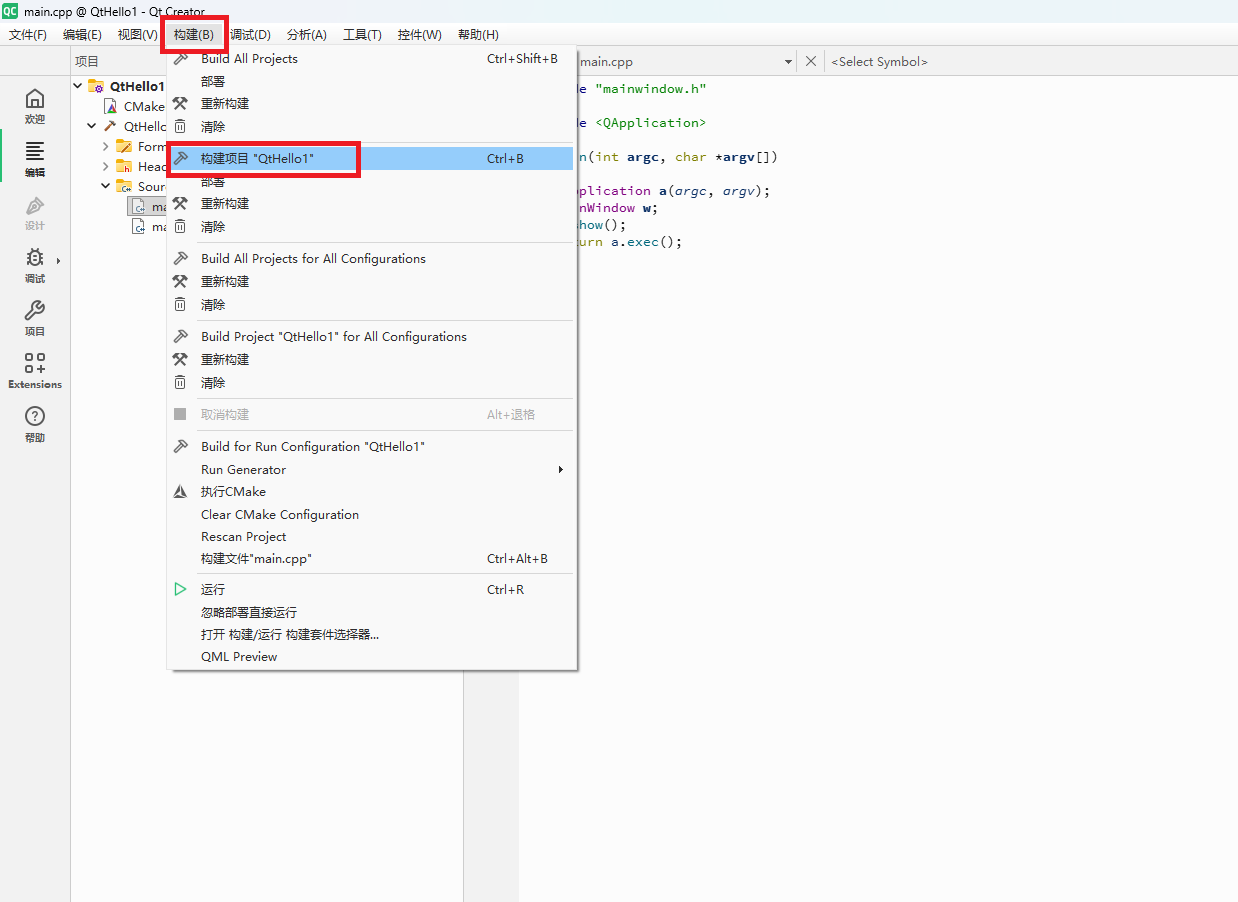The image size is (1238, 902).
Task: Expand the Forms folder arrow
Action: pos(105,146)
